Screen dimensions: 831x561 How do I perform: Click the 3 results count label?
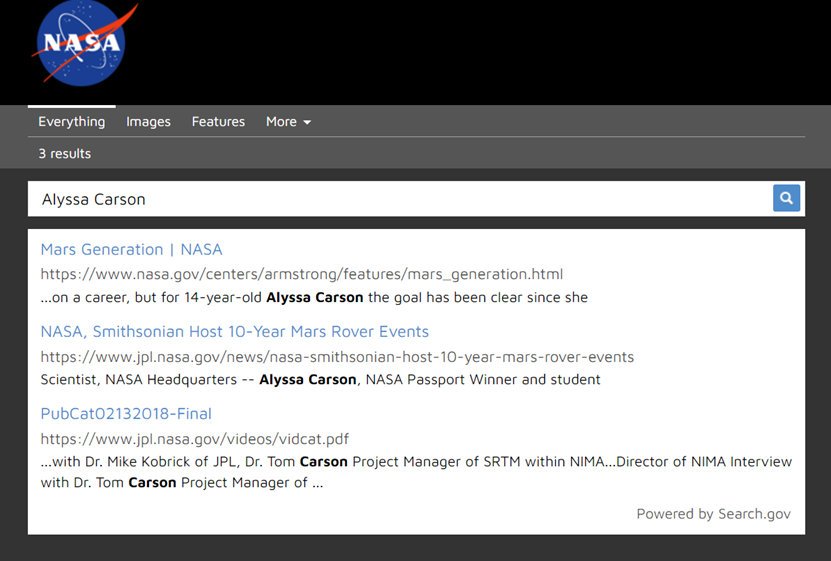click(64, 154)
